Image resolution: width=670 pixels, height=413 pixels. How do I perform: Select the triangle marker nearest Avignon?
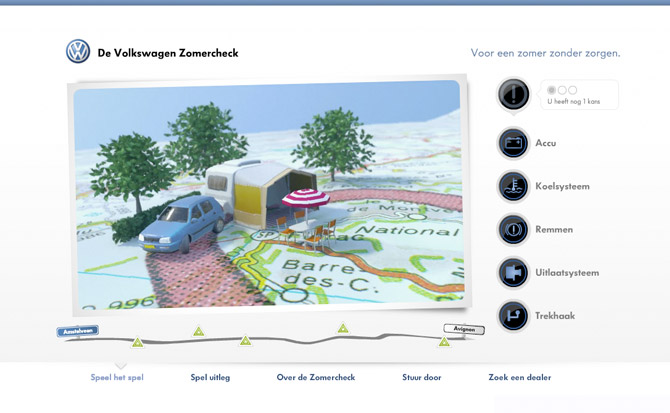(444, 342)
